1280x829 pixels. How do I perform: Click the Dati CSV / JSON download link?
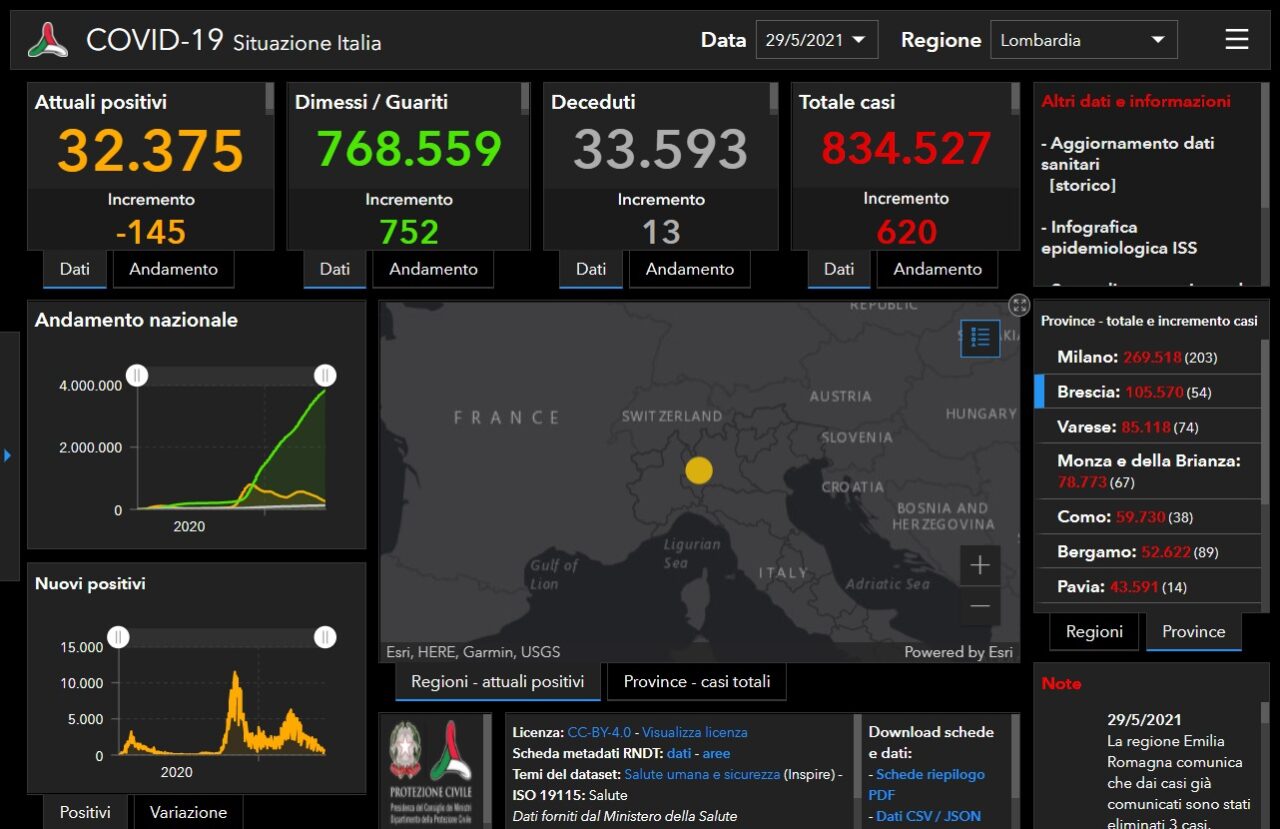click(928, 816)
